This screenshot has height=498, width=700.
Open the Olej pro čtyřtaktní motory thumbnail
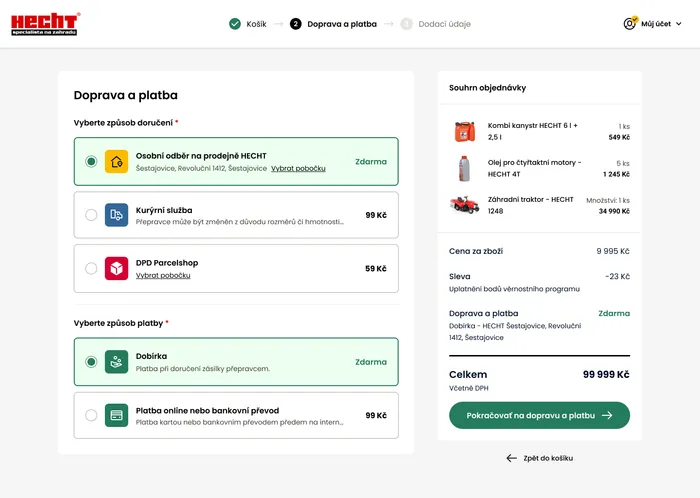click(x=464, y=168)
